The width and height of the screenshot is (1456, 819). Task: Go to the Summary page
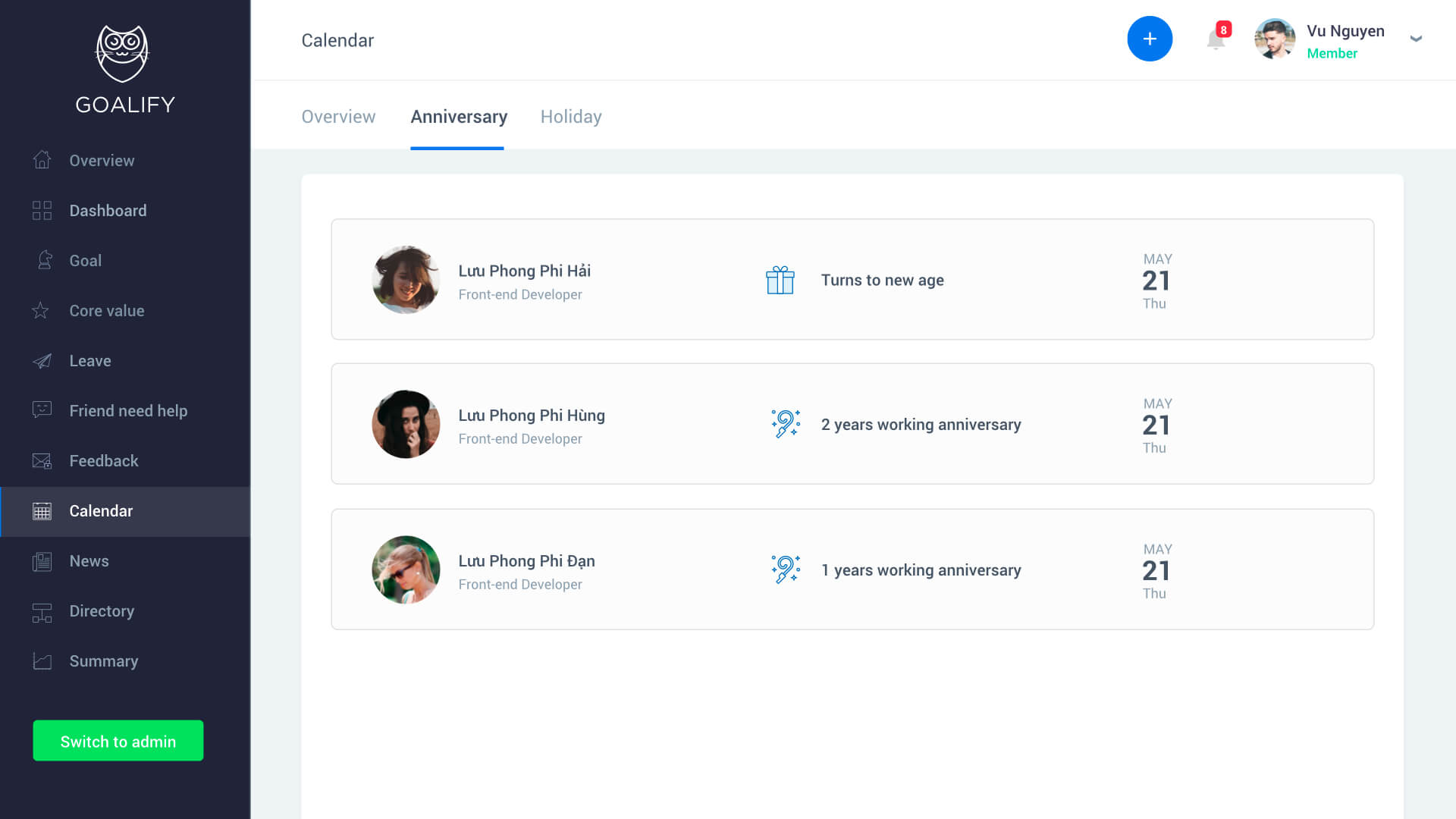coord(103,661)
